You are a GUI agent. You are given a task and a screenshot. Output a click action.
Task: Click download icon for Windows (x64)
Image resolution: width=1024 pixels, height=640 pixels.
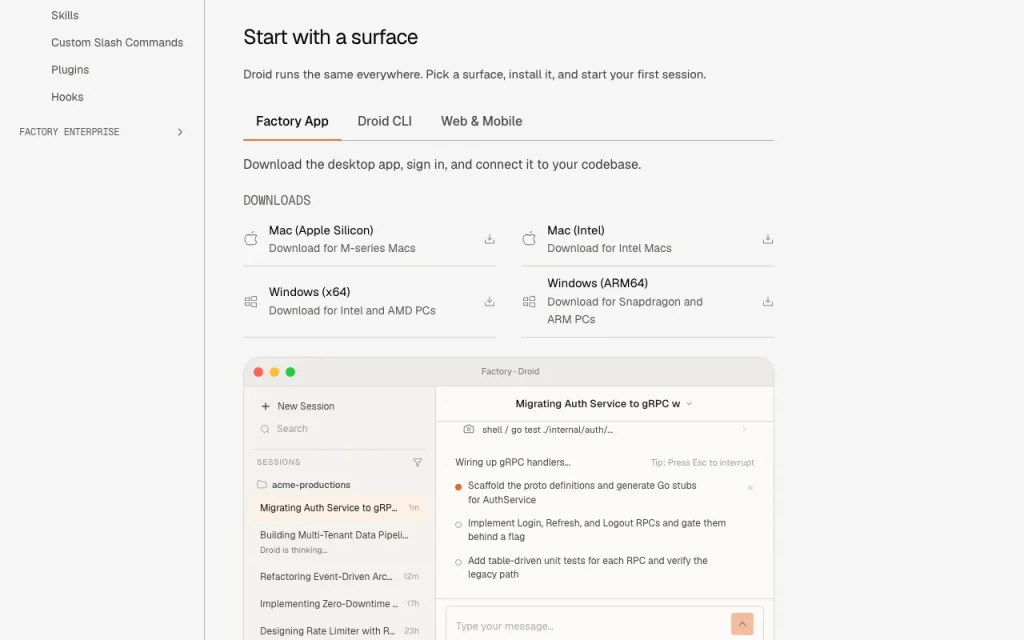point(489,301)
